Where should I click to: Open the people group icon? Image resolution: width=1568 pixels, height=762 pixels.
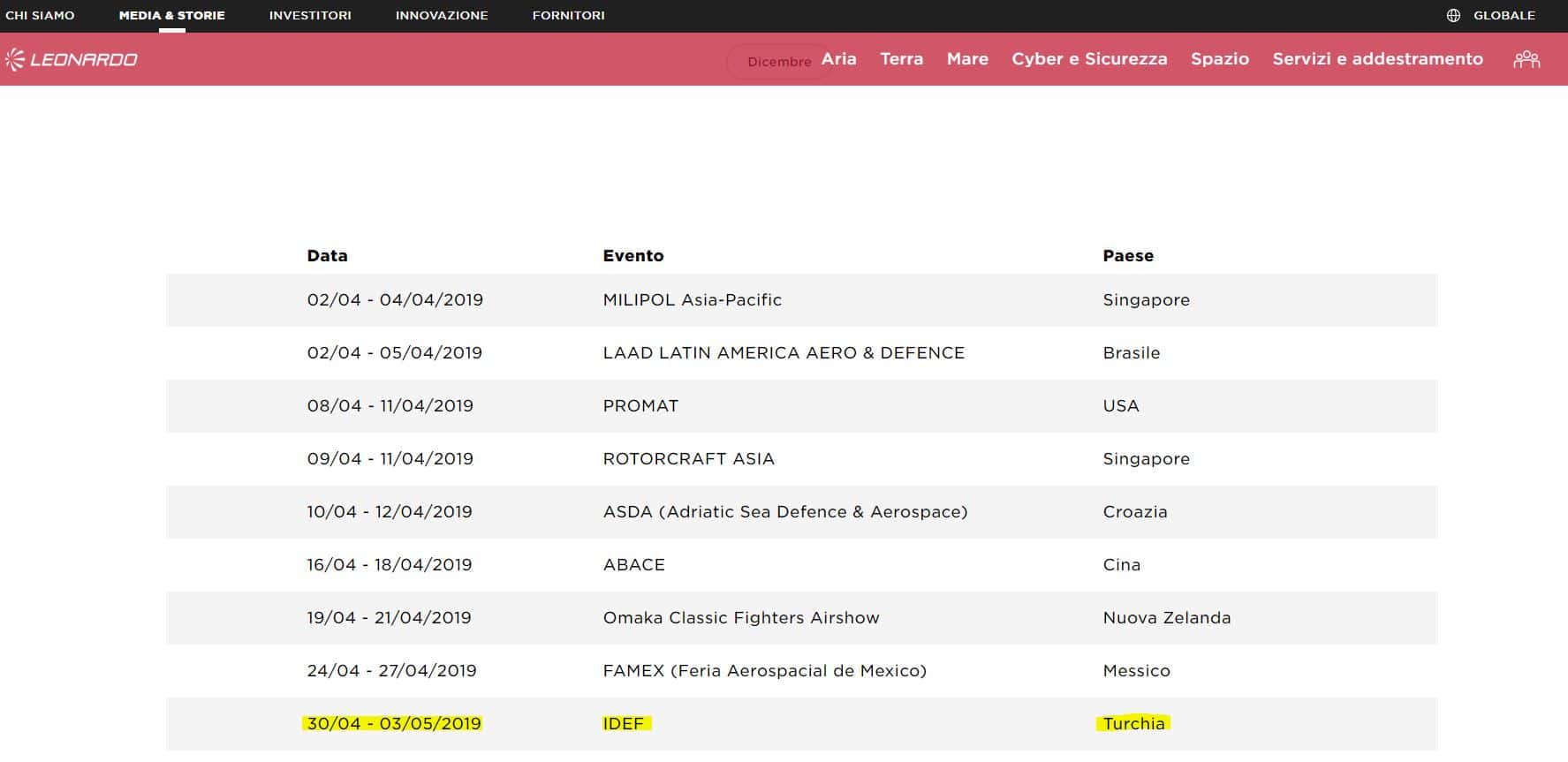pyautogui.click(x=1526, y=59)
